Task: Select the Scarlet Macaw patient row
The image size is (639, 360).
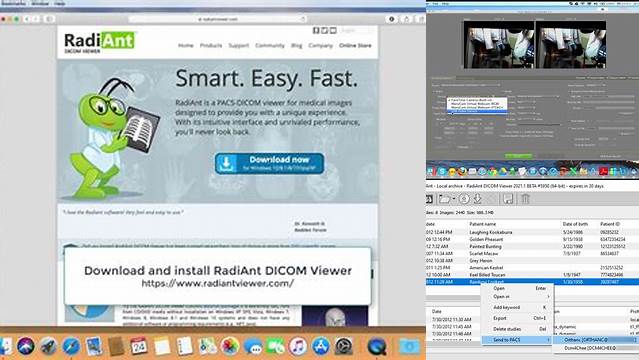Action: tap(532, 253)
